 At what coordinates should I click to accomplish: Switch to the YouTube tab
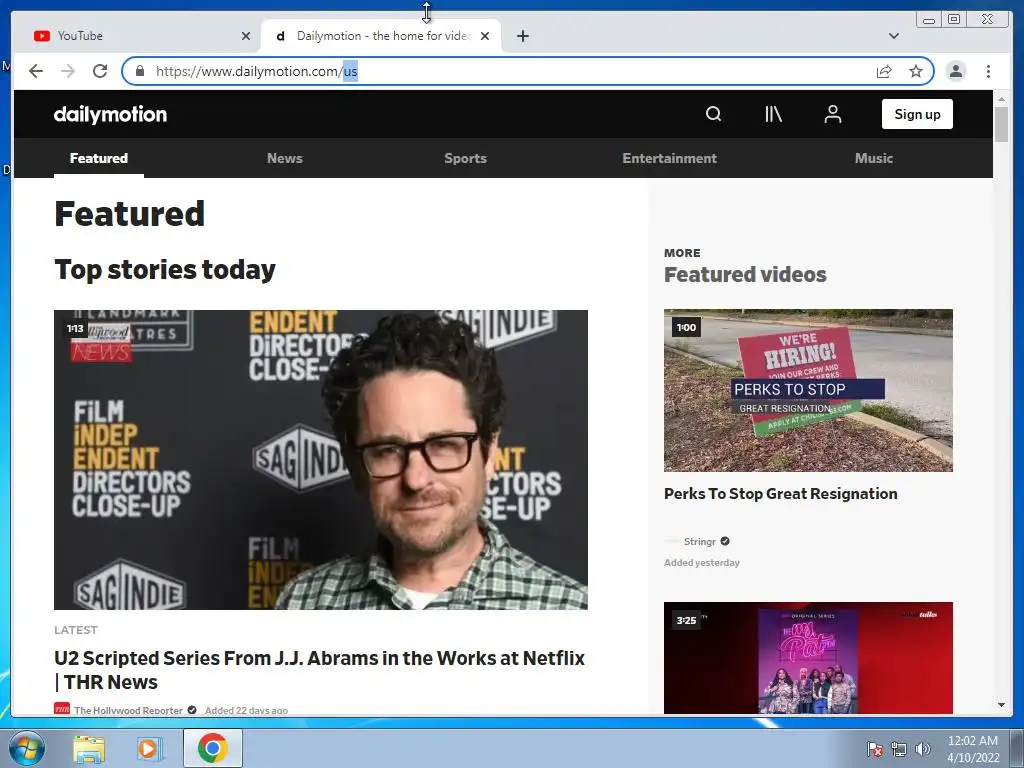click(137, 36)
